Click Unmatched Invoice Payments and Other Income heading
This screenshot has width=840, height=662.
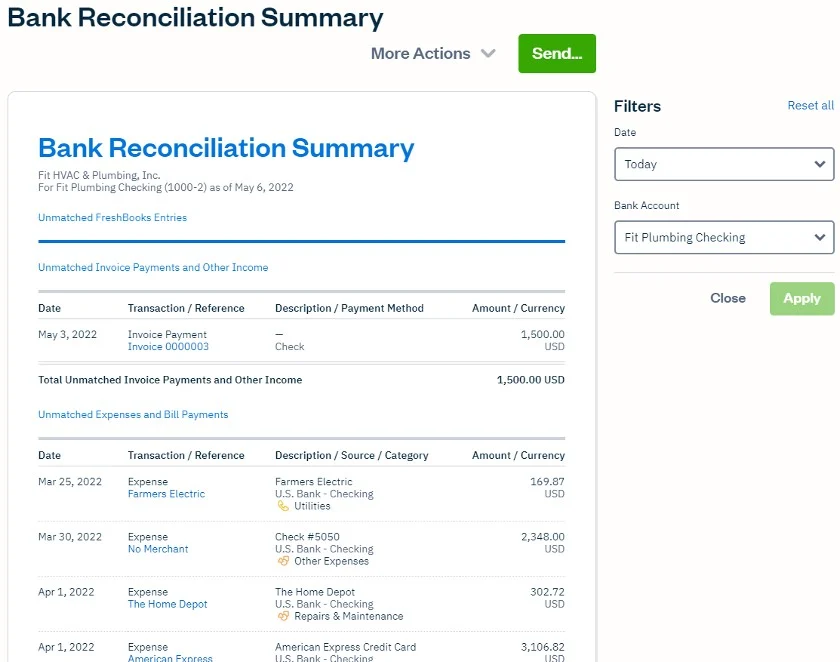pos(153,267)
